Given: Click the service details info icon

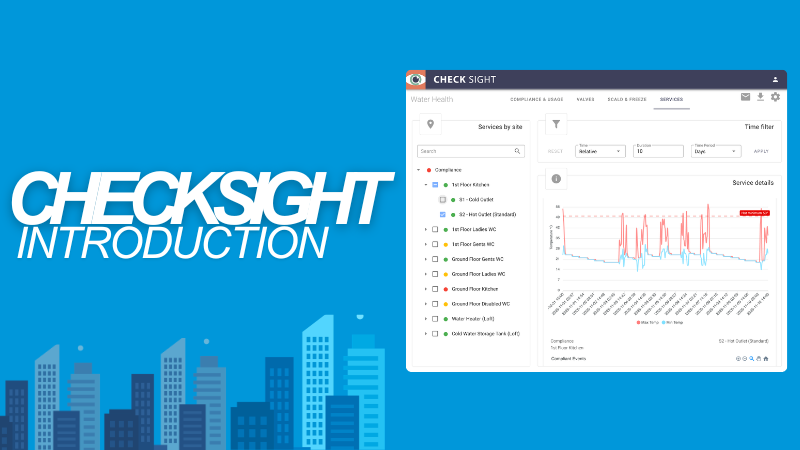Looking at the screenshot, I should (x=555, y=180).
